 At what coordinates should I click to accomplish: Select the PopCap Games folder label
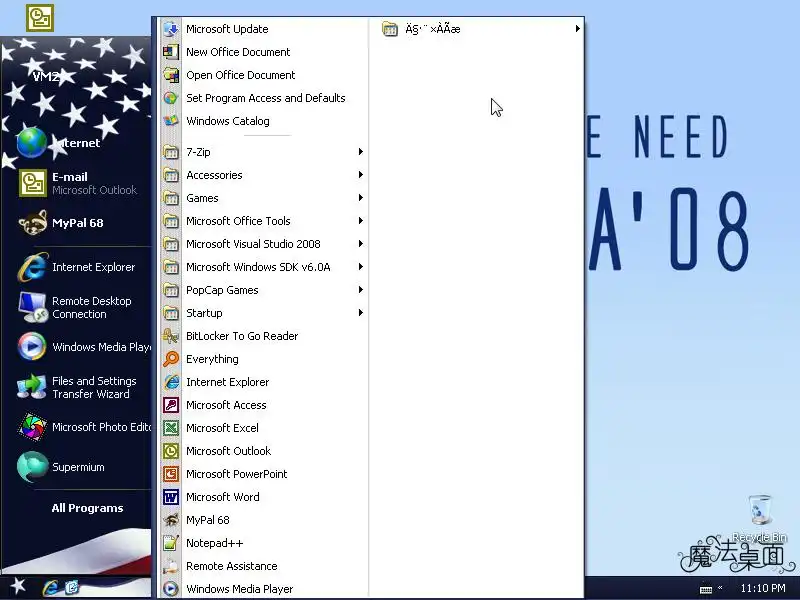[222, 290]
